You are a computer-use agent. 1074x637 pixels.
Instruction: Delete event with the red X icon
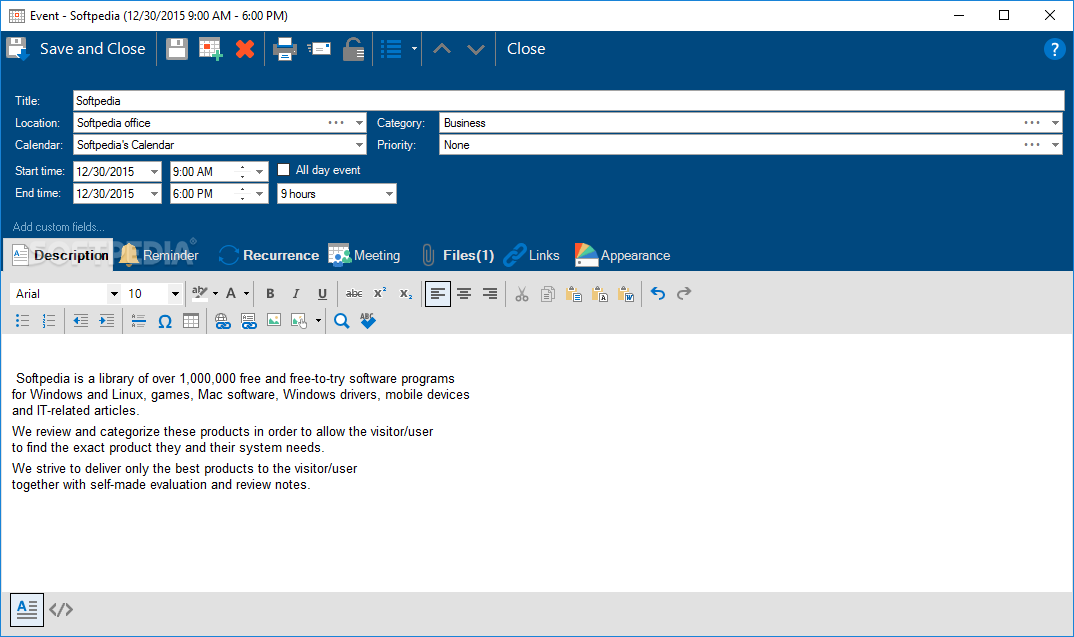[245, 49]
